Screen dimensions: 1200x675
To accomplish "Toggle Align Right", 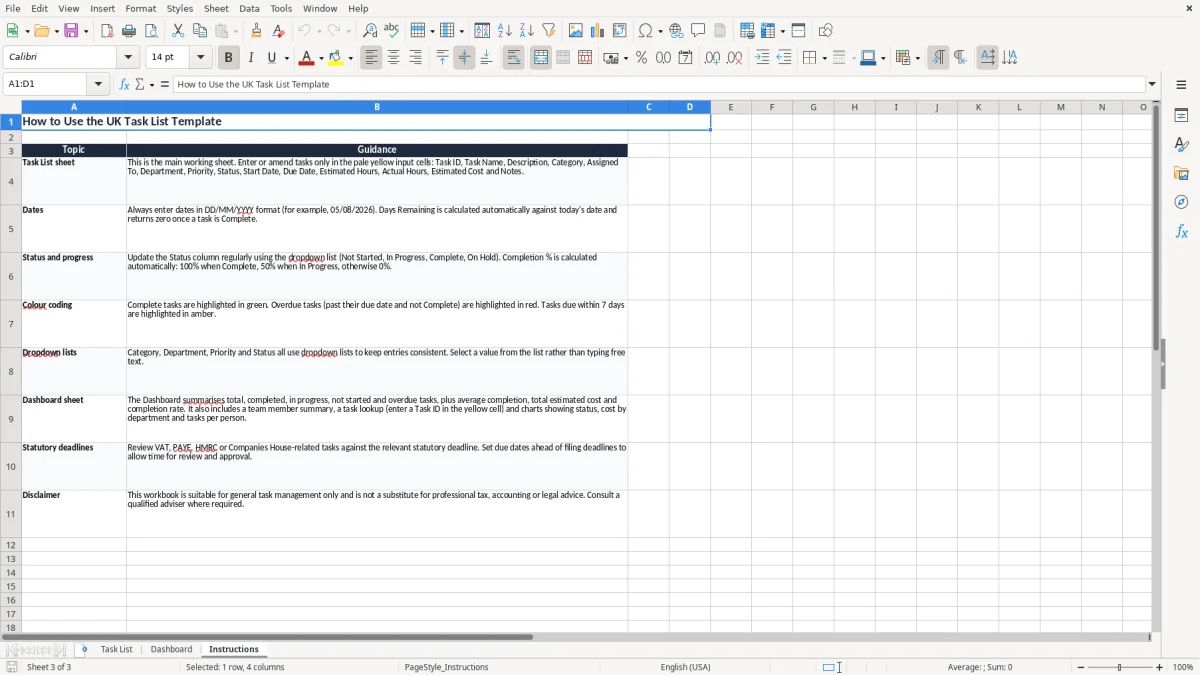I will pos(416,58).
